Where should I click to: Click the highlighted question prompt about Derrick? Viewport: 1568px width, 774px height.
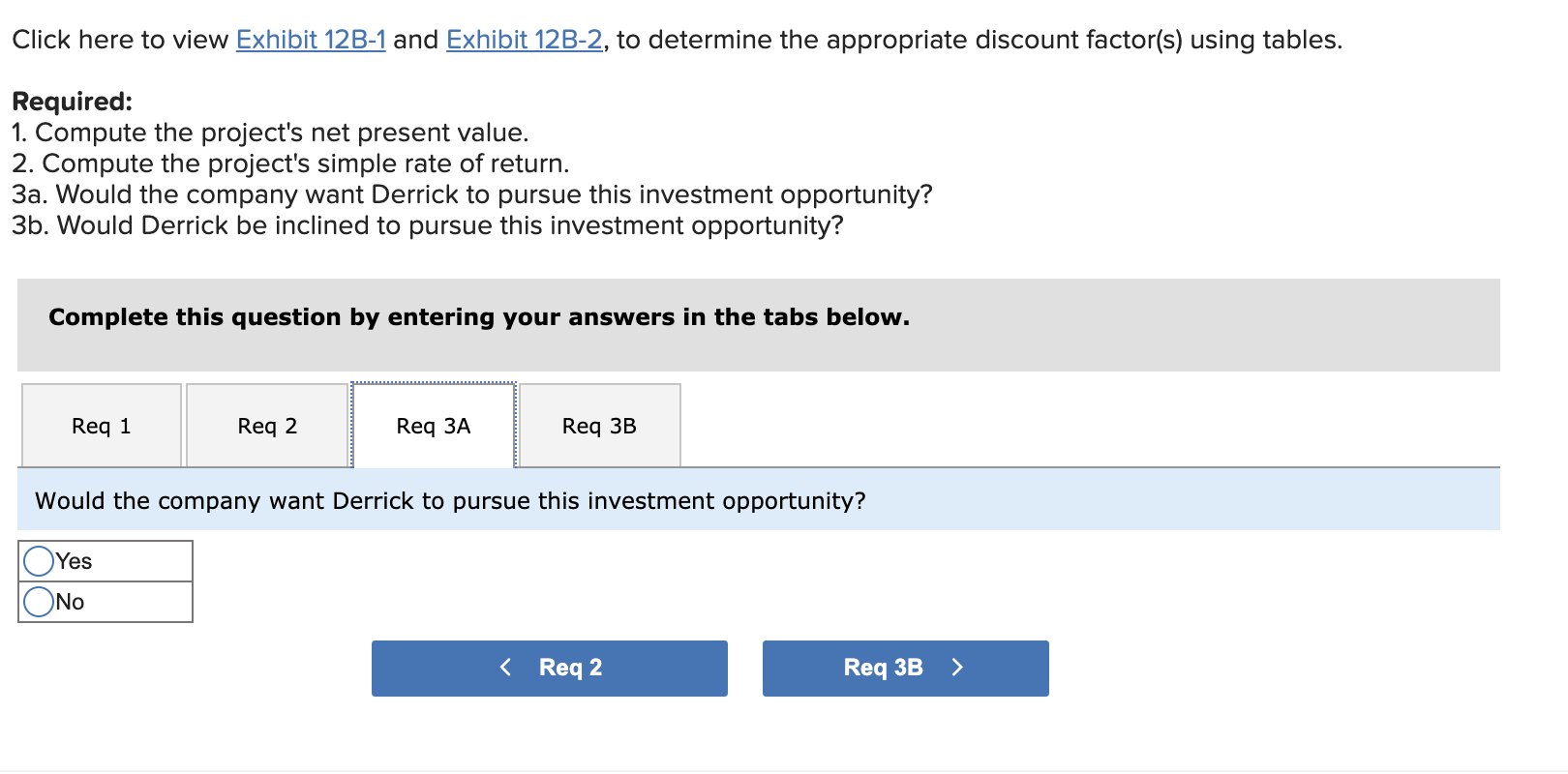[450, 500]
